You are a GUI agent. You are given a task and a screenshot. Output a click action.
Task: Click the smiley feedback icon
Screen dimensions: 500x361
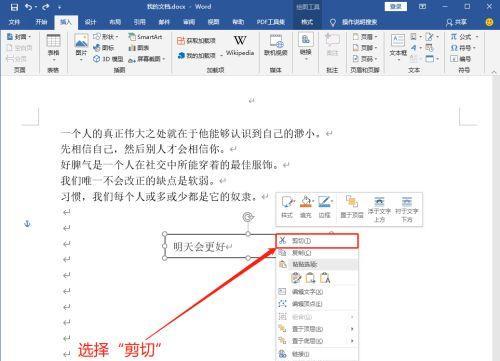tap(489, 22)
